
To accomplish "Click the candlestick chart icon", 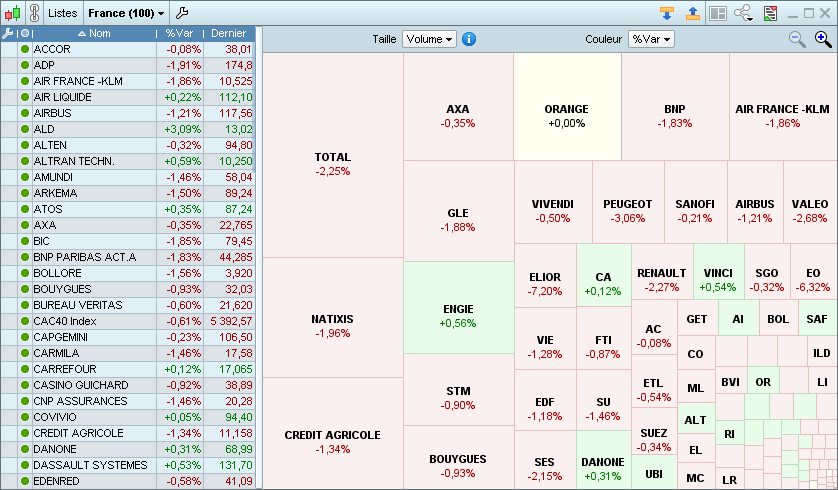I will 13,13.
